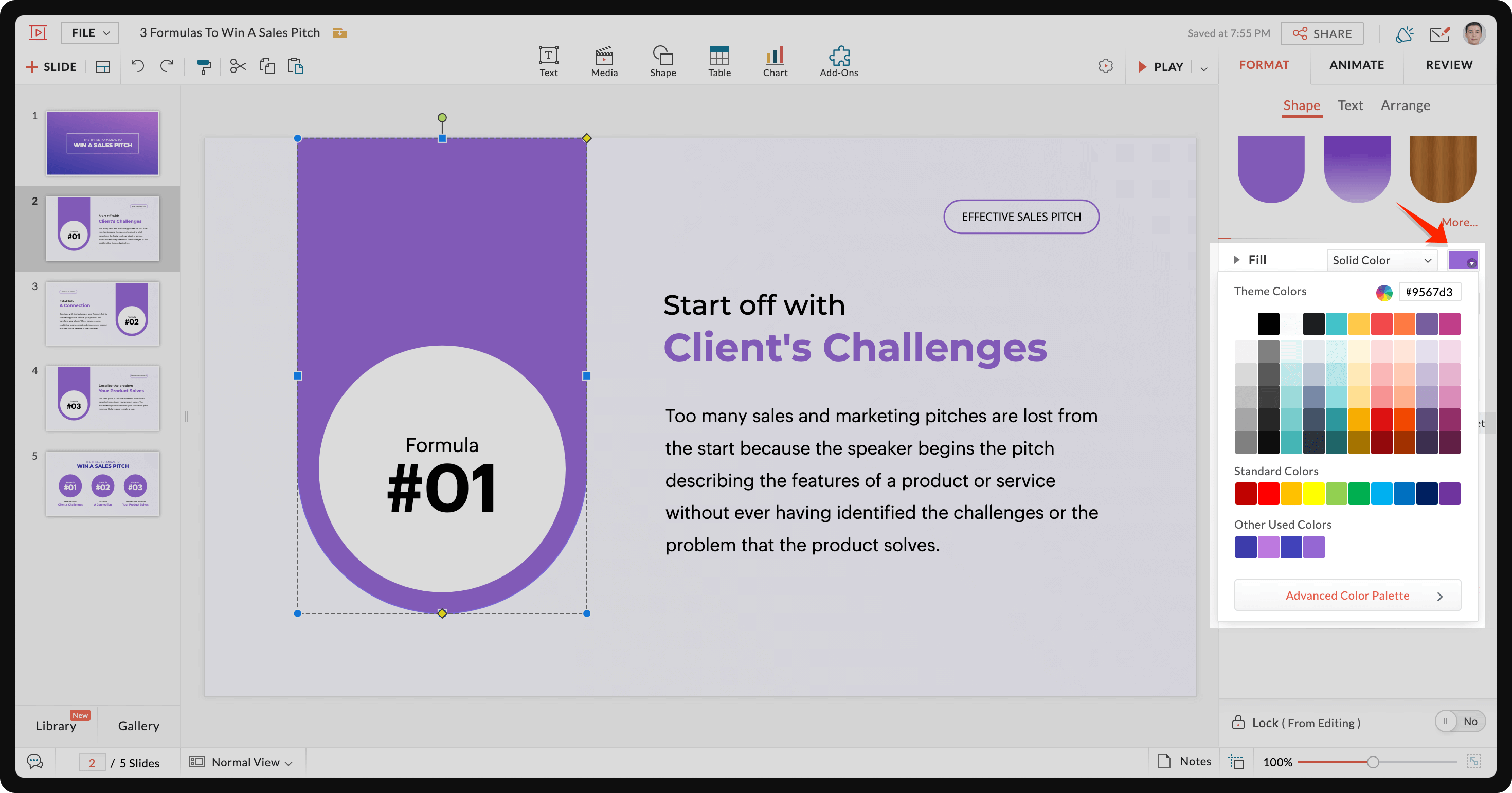Switch to the ANIMATE tab
The height and width of the screenshot is (793, 1512).
coord(1357,65)
